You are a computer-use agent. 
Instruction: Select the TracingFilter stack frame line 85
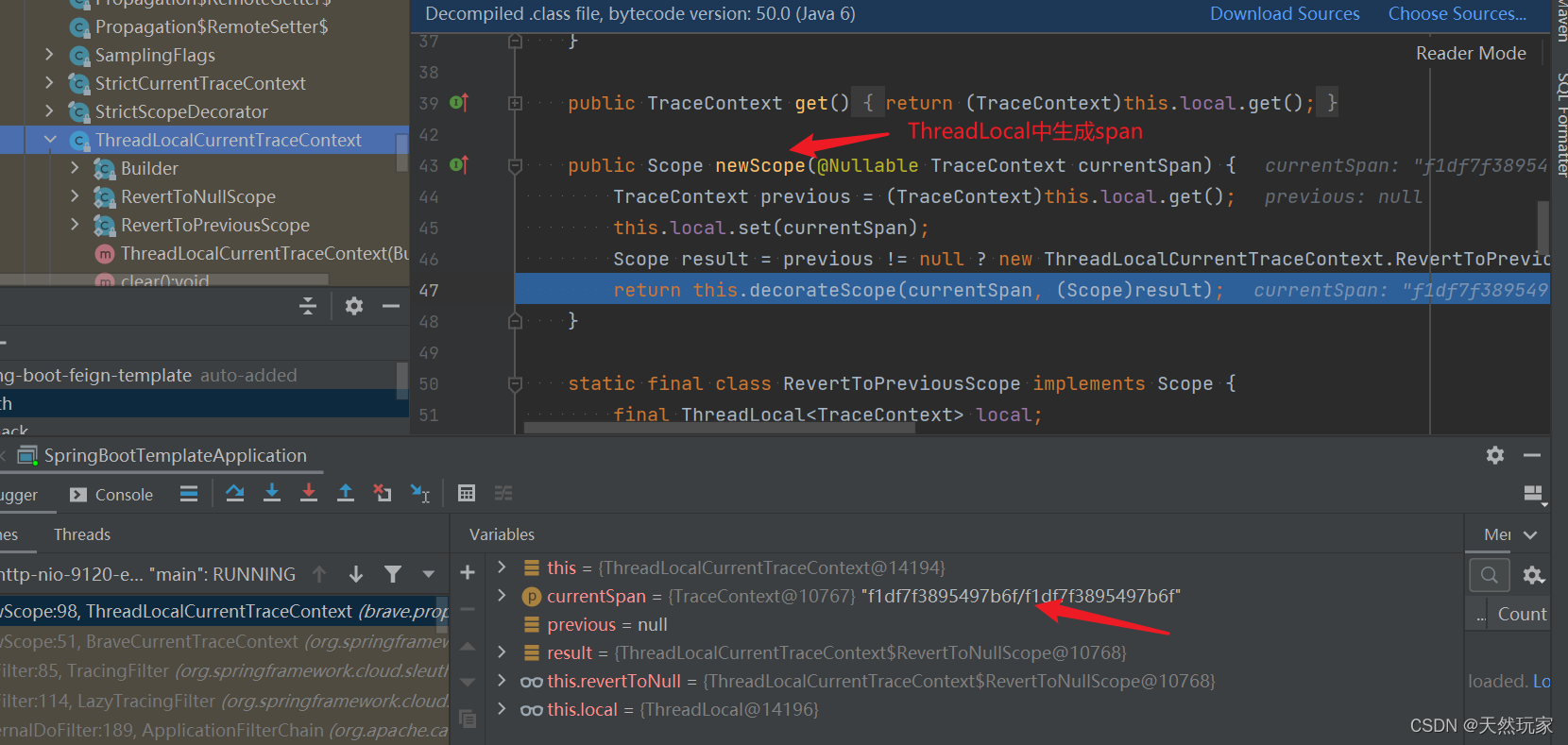224,670
